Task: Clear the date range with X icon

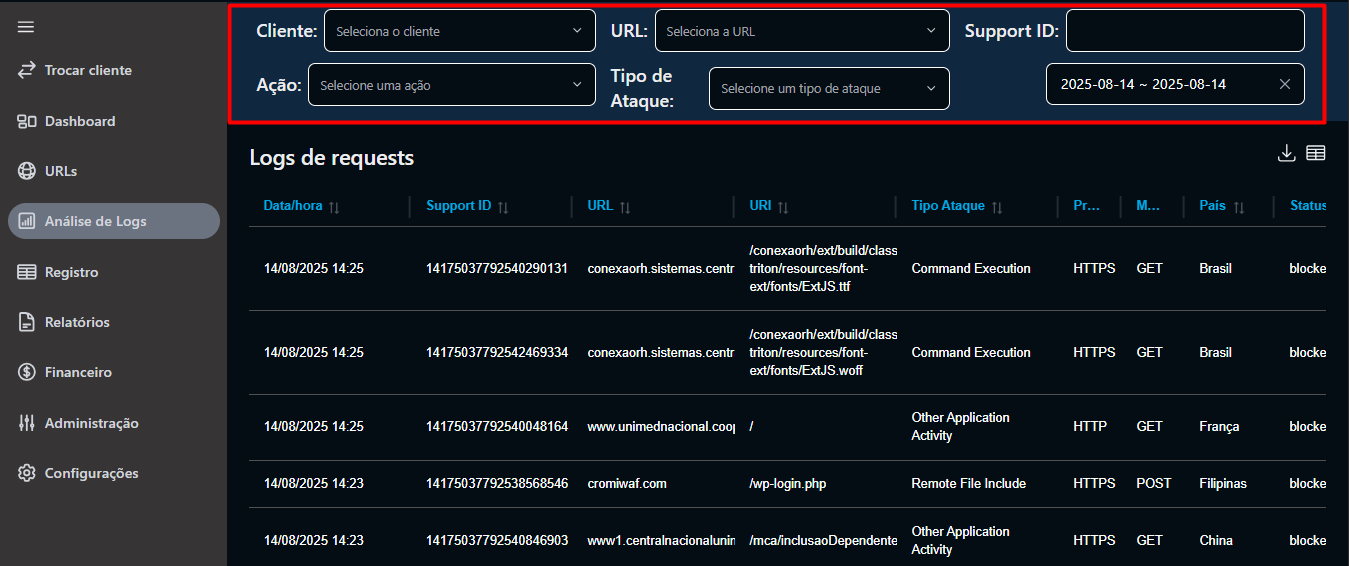Action: pos(1285,84)
